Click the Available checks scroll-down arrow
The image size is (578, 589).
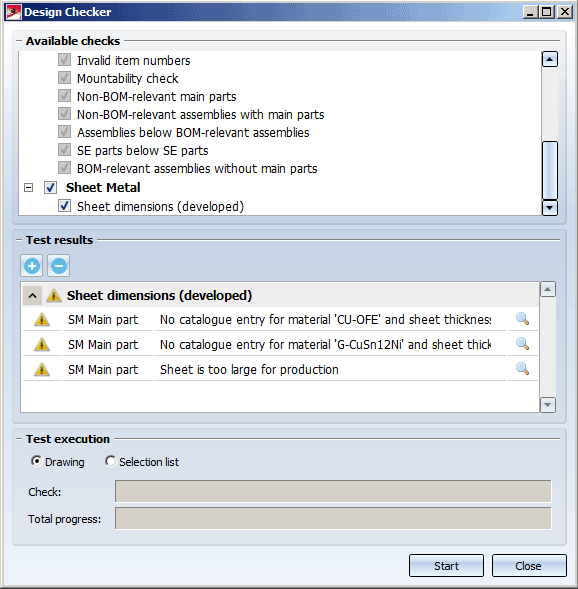[550, 207]
